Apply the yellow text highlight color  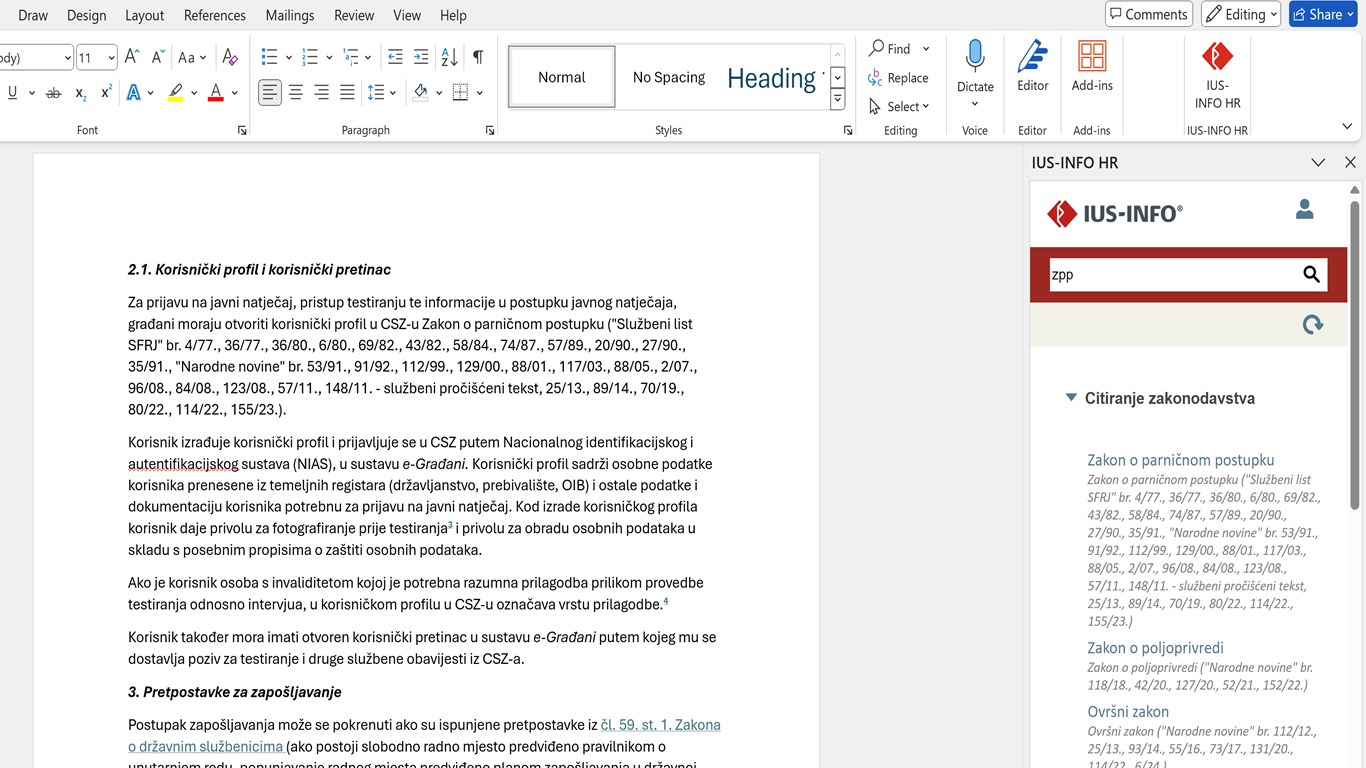click(176, 93)
